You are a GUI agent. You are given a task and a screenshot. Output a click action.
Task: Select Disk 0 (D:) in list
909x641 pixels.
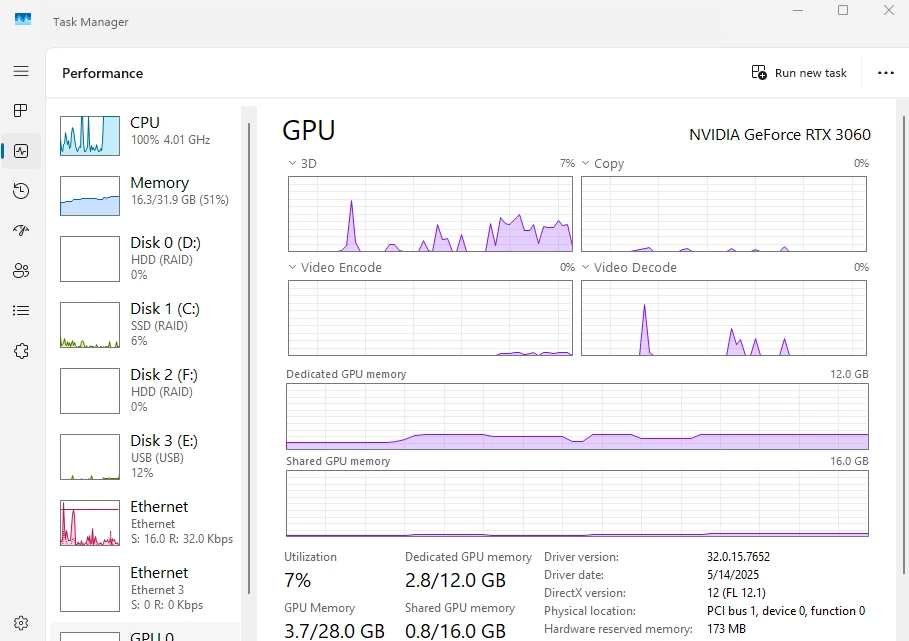(x=145, y=258)
